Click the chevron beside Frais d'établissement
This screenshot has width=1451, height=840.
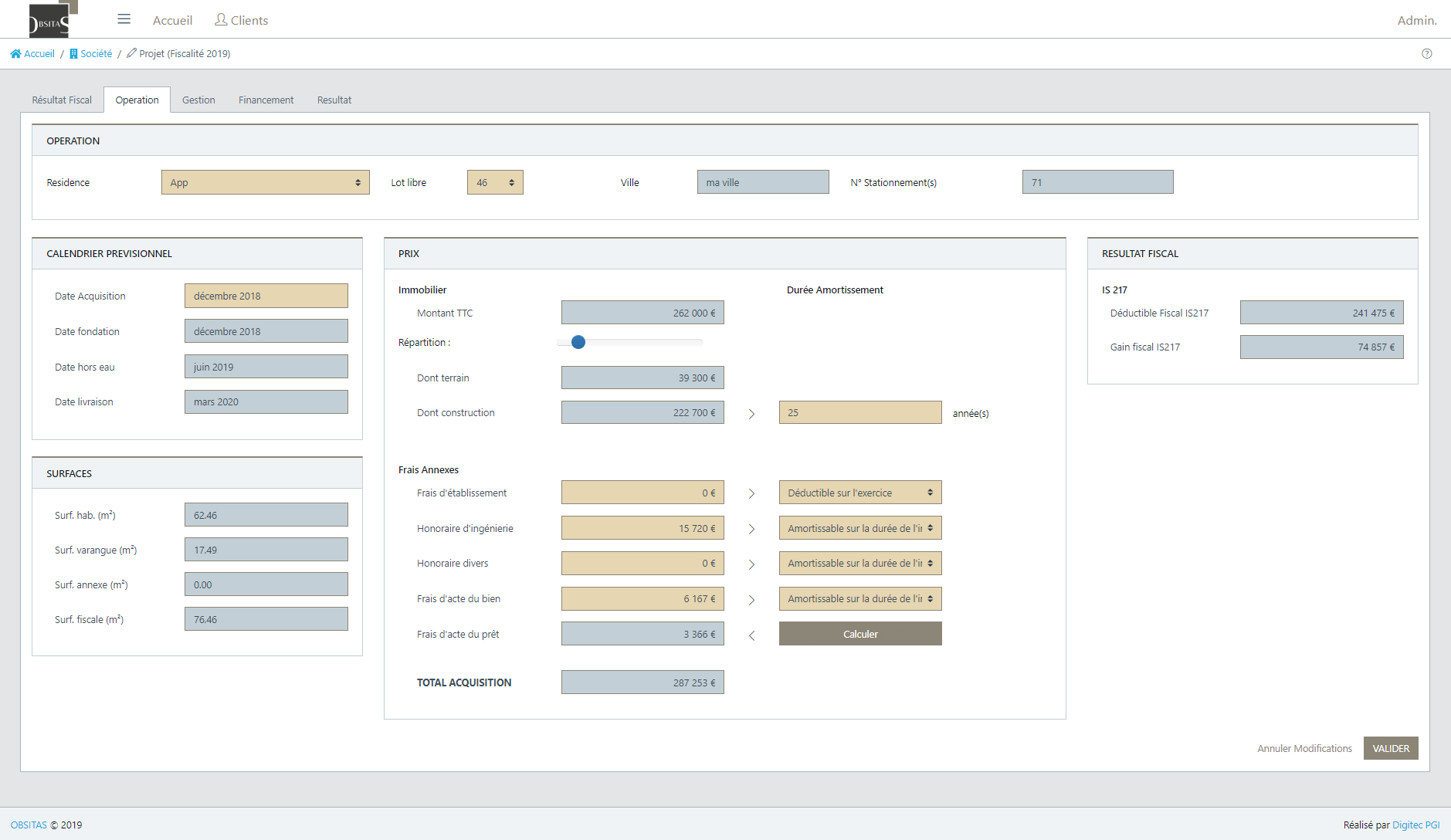[751, 493]
